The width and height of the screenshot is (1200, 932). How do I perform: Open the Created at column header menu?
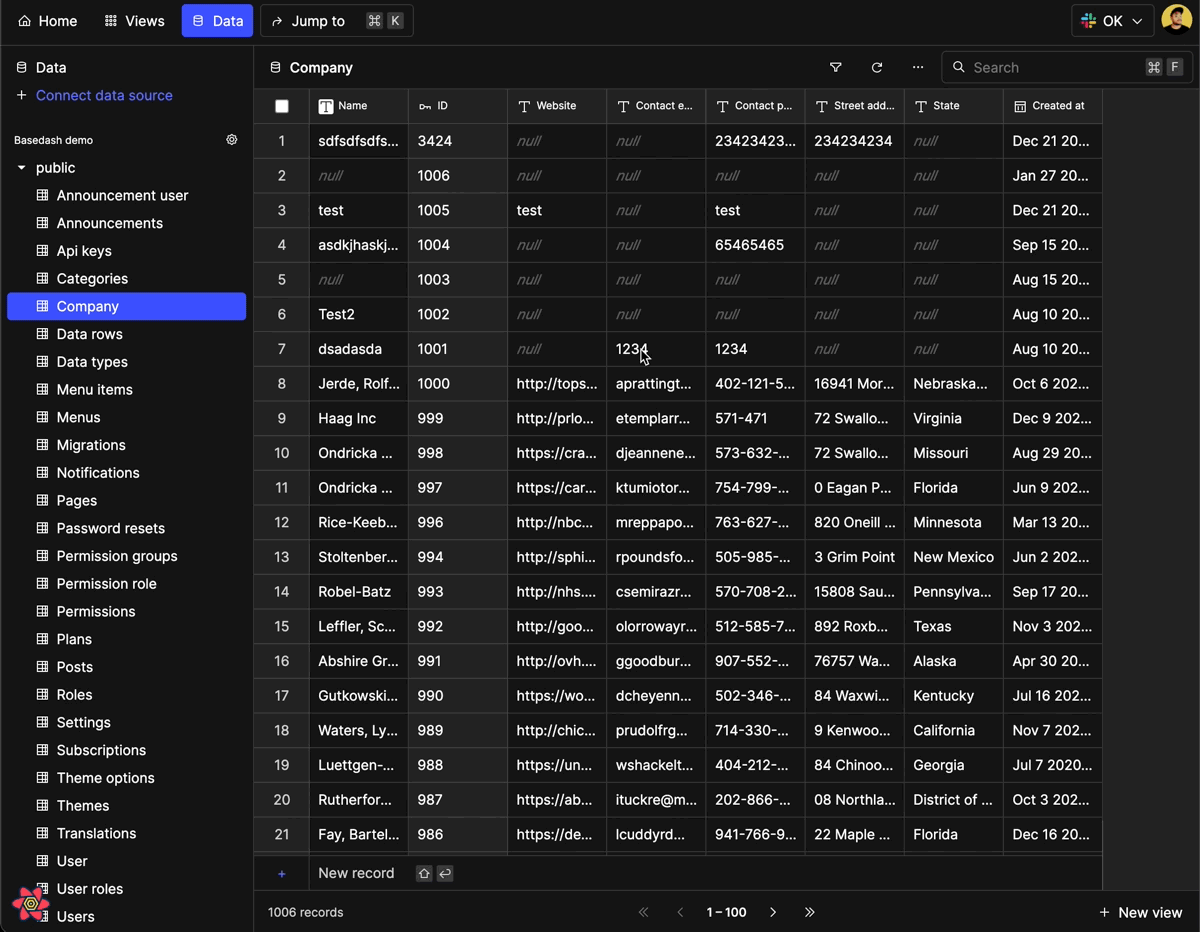[1051, 106]
